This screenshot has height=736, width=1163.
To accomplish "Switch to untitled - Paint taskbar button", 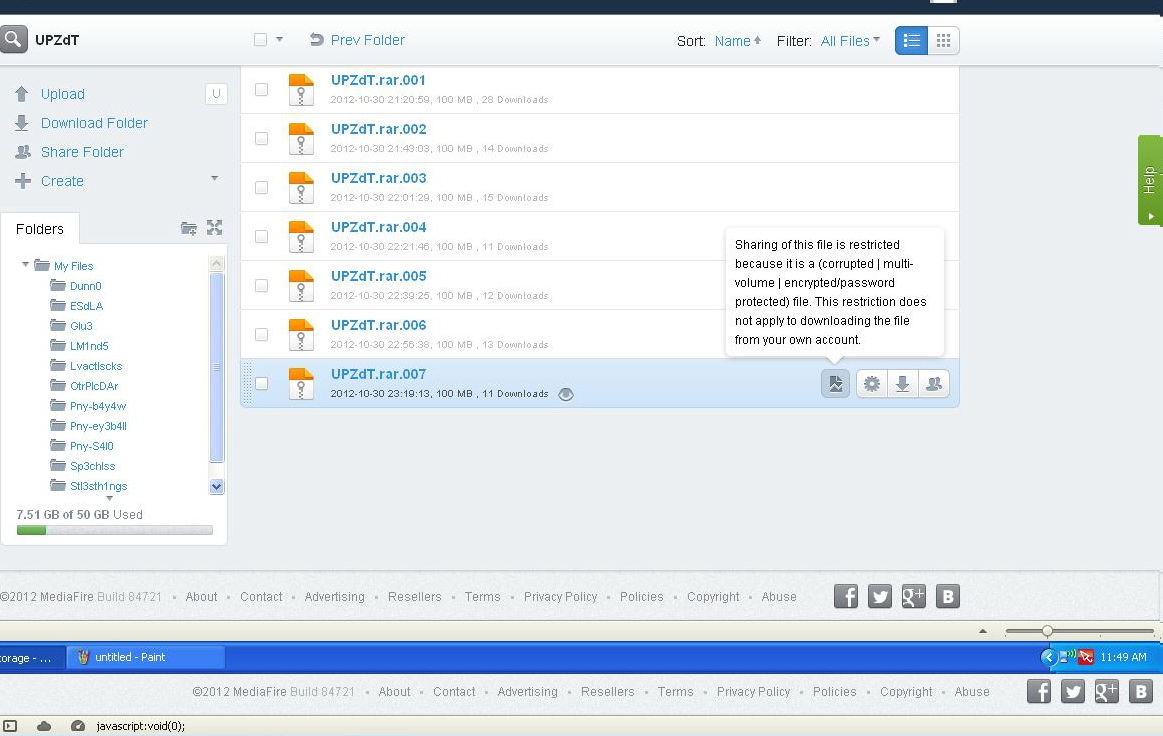I will point(145,657).
